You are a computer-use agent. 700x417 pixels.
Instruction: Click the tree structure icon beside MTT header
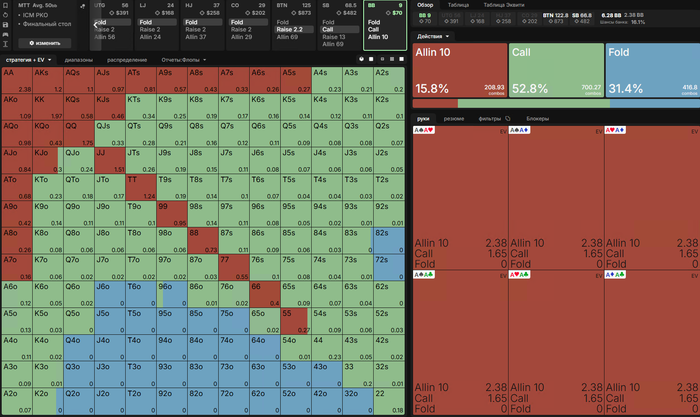[x=83, y=6]
